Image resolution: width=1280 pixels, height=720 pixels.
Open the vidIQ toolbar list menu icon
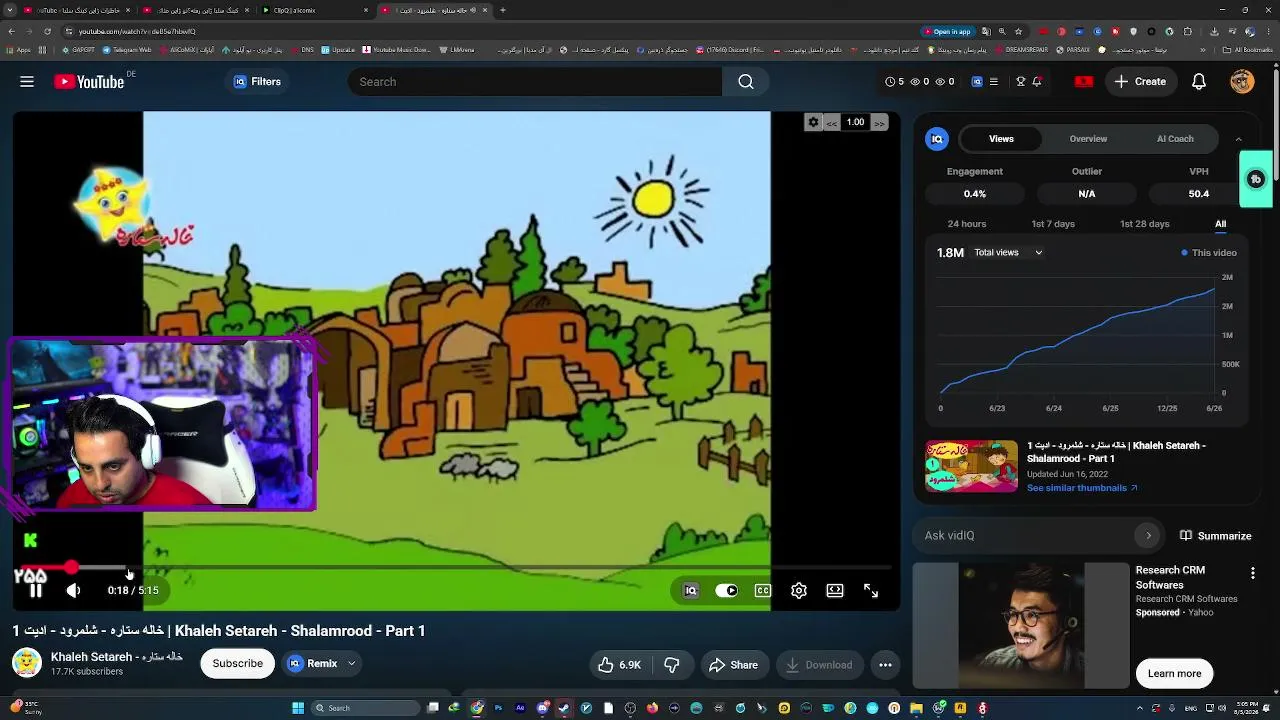pyautogui.click(x=993, y=82)
